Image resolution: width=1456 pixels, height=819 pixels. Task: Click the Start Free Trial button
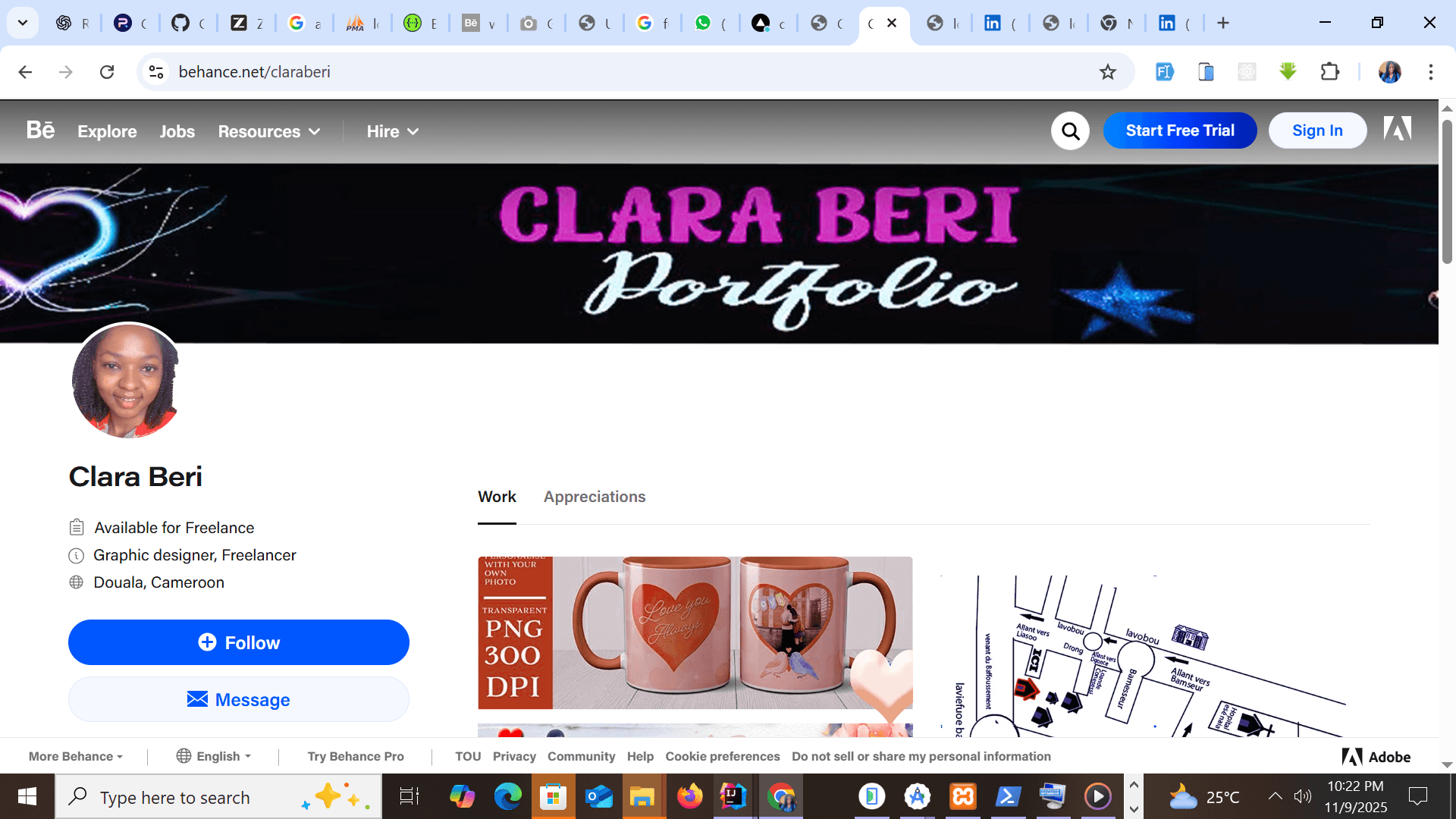click(1180, 130)
